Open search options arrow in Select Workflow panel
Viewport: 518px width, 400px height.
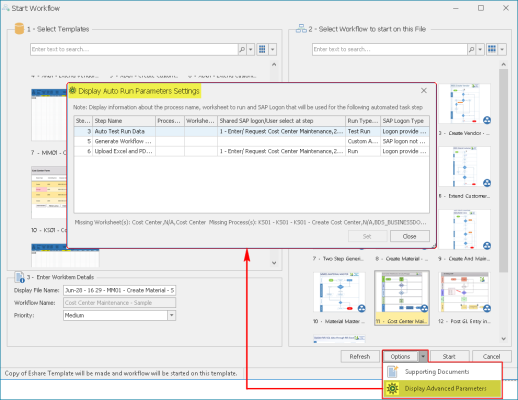(480, 49)
